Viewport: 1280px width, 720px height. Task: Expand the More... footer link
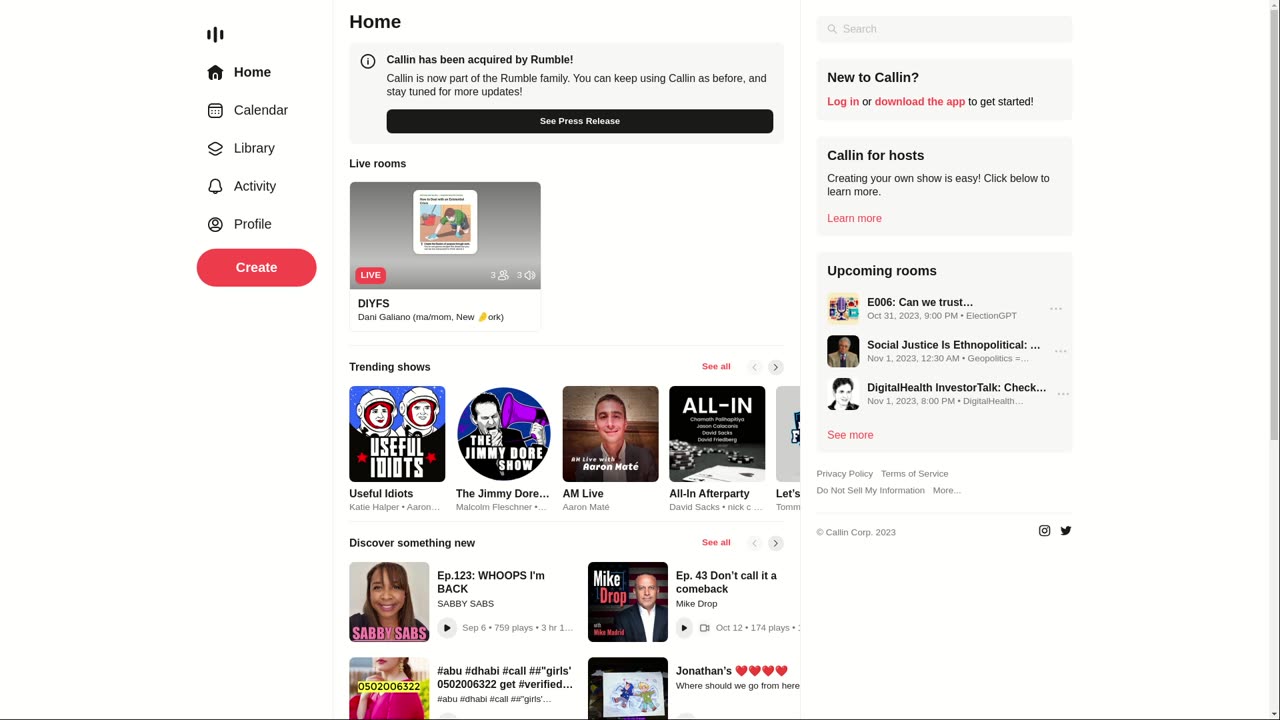pos(947,491)
